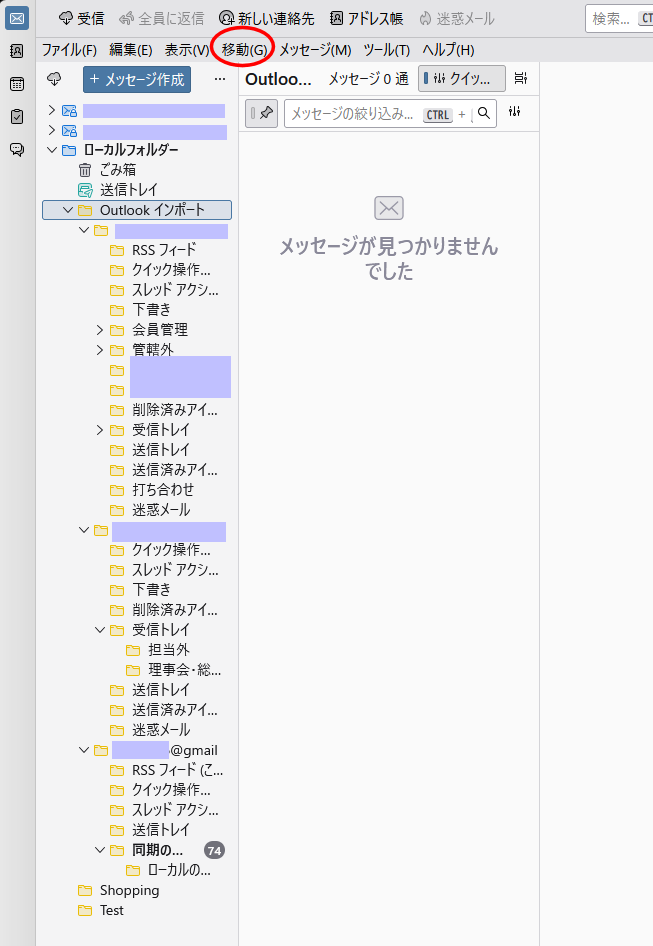This screenshot has width=653, height=946.
Task: Open the ツール(T) menu
Action: (x=386, y=50)
